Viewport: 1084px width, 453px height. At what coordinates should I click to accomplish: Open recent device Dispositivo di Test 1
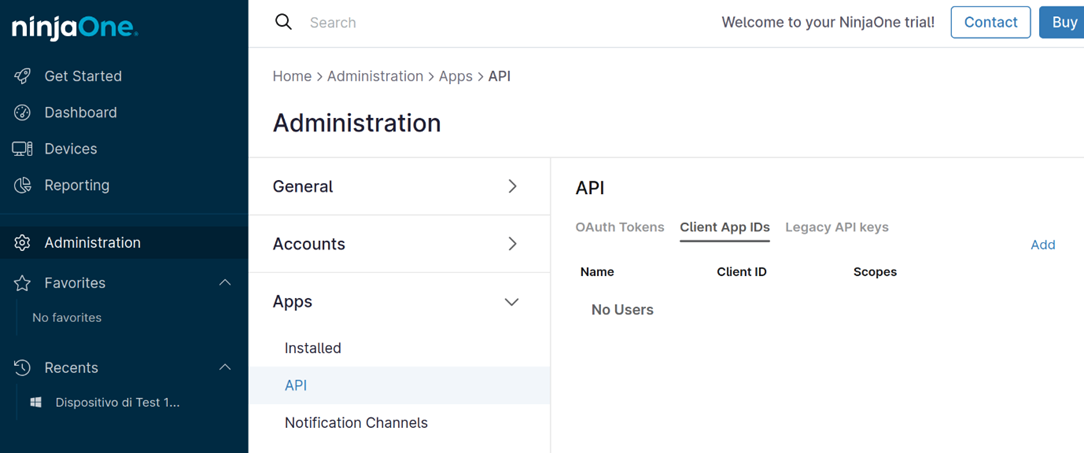(x=118, y=403)
